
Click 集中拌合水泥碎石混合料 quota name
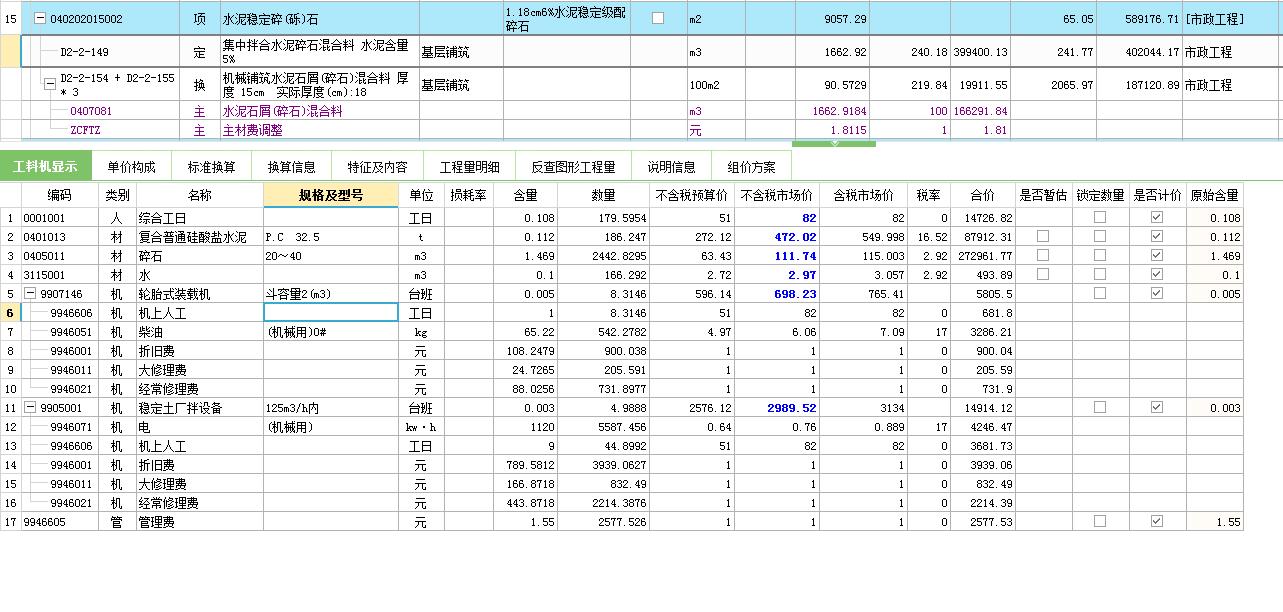[x=319, y=52]
